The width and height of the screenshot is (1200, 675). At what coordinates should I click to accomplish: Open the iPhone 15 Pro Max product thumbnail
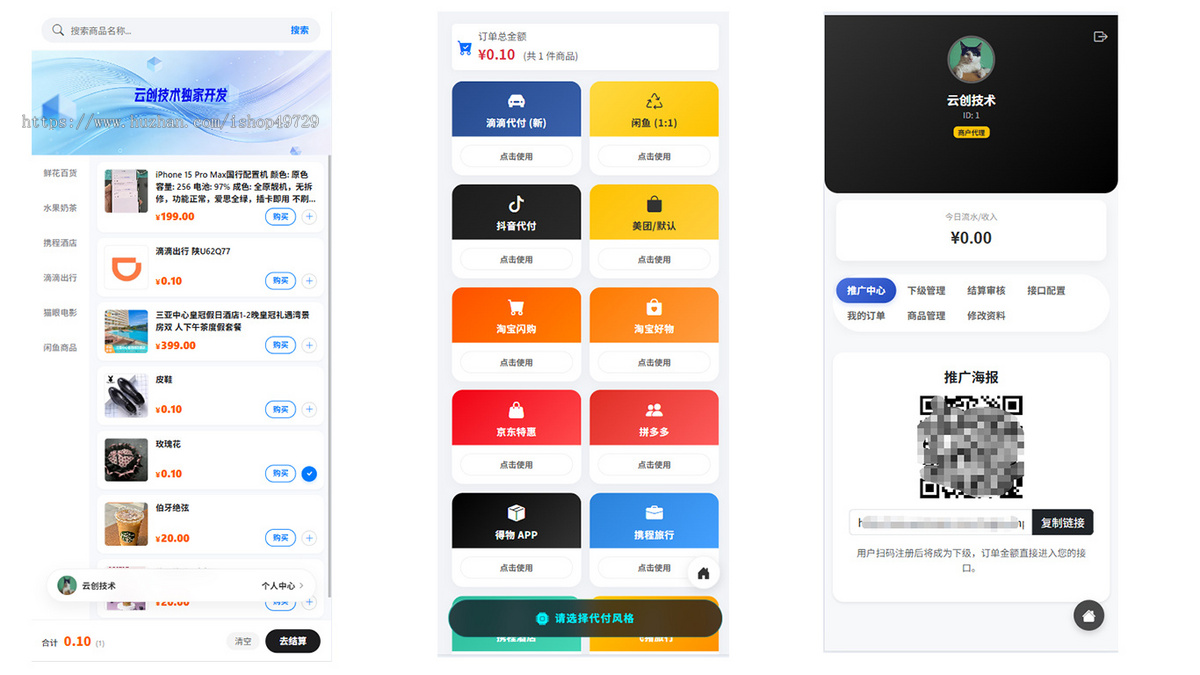pyautogui.click(x=126, y=190)
